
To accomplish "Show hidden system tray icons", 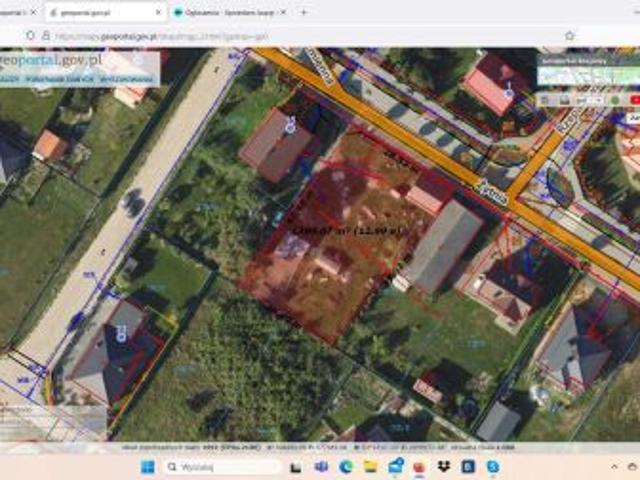I will (615, 467).
